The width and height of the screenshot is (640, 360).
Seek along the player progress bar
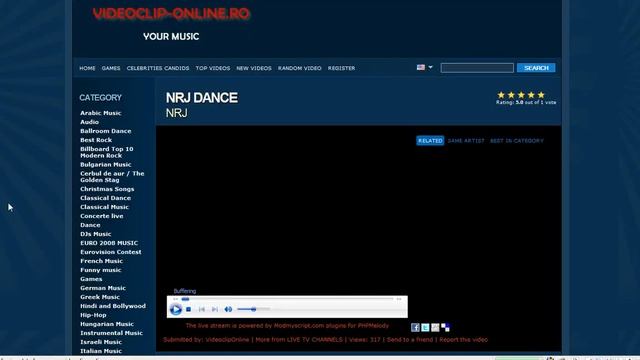(287, 299)
